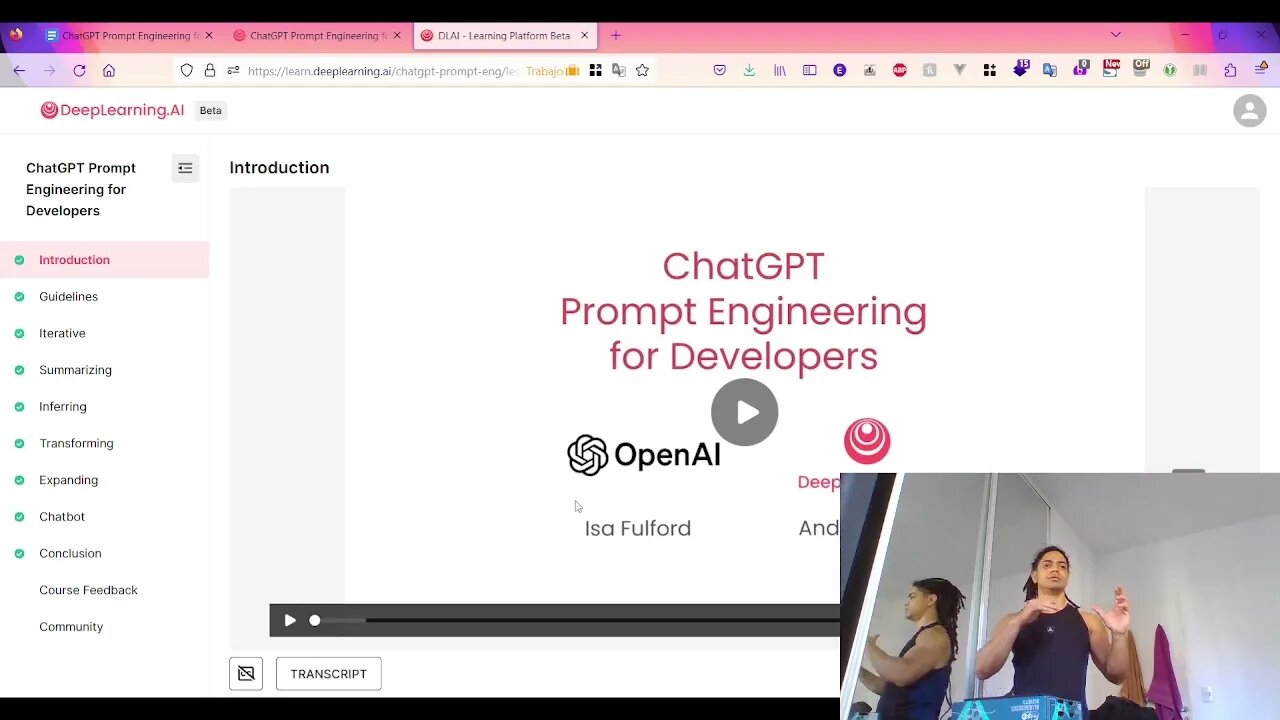
Task: Open the Transforming lesson
Action: [x=104, y=443]
